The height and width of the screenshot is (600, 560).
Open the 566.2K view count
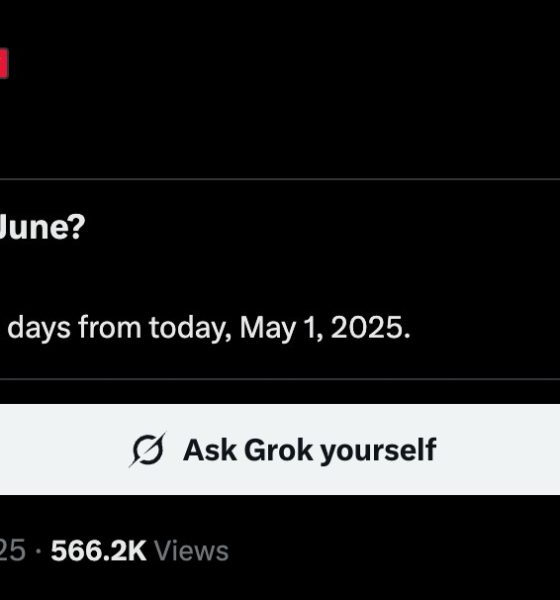[x=98, y=551]
